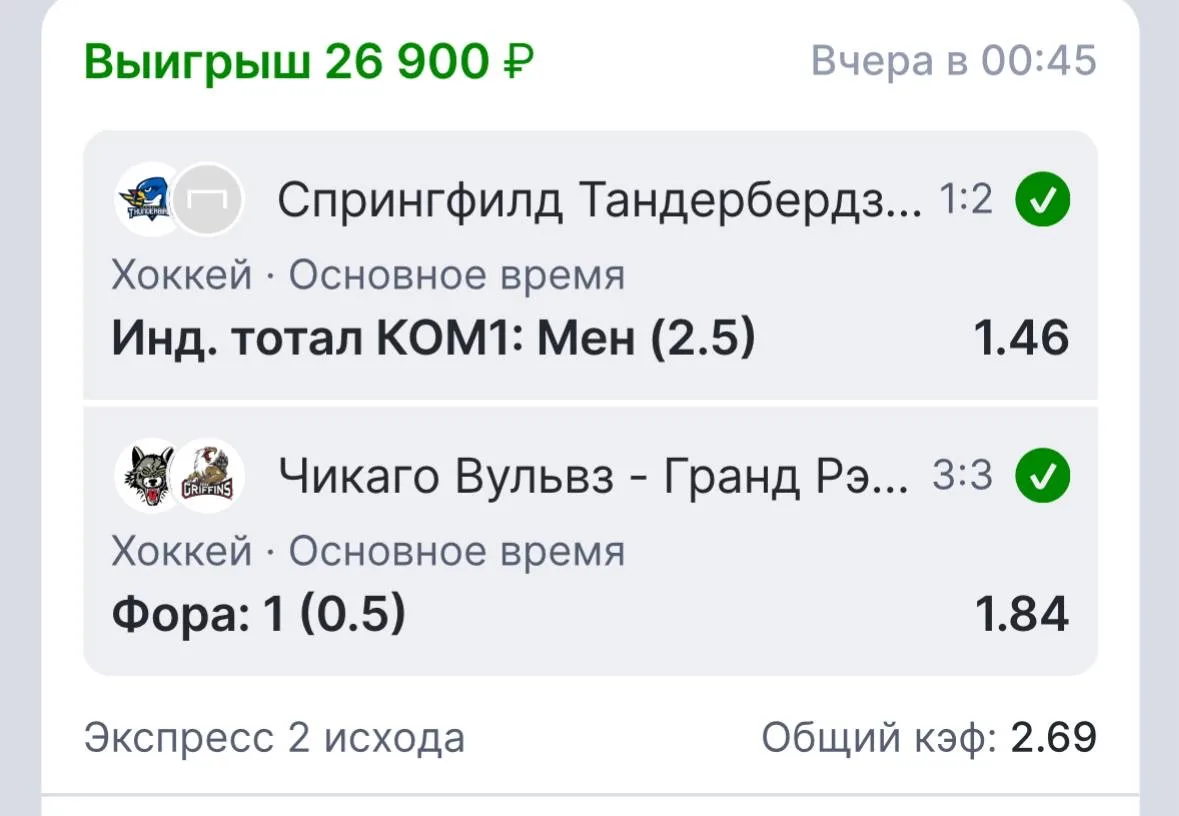Select the Инд. тотал КОМ1: Мен (2.5) outcome
1179x816 pixels.
433,338
